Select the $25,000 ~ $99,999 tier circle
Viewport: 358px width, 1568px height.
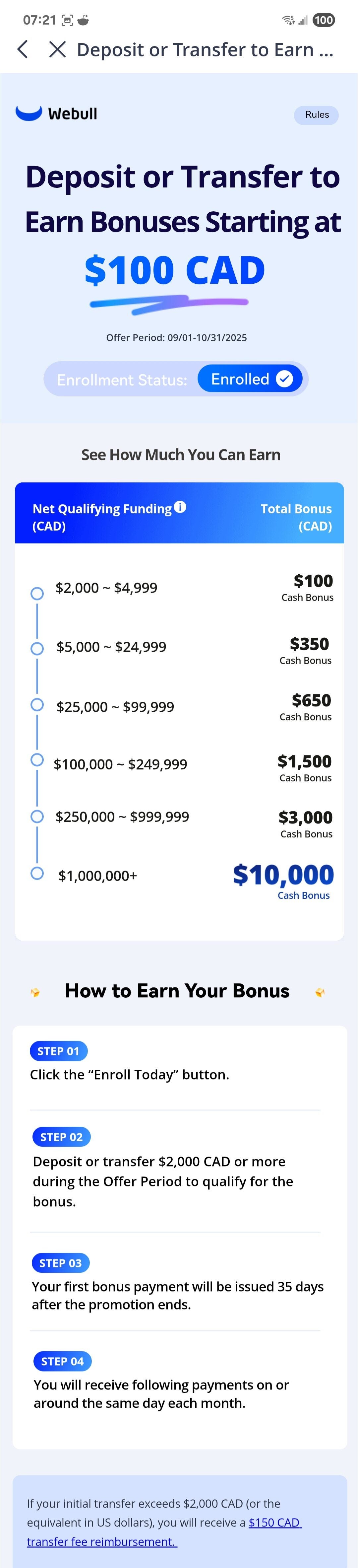pos(37,704)
